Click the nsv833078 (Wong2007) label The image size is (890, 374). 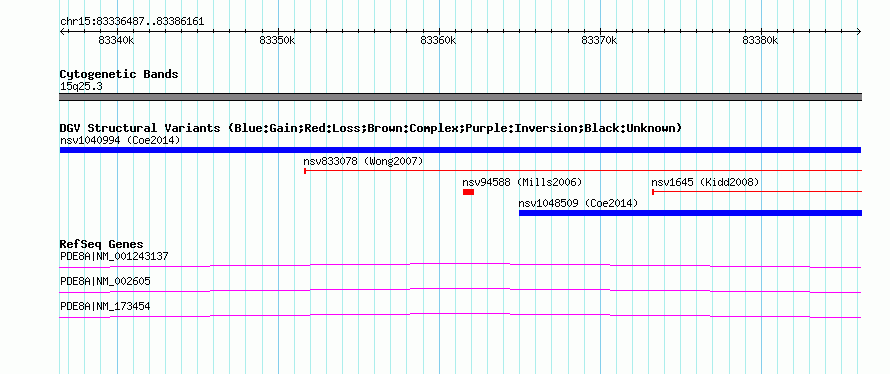363,161
